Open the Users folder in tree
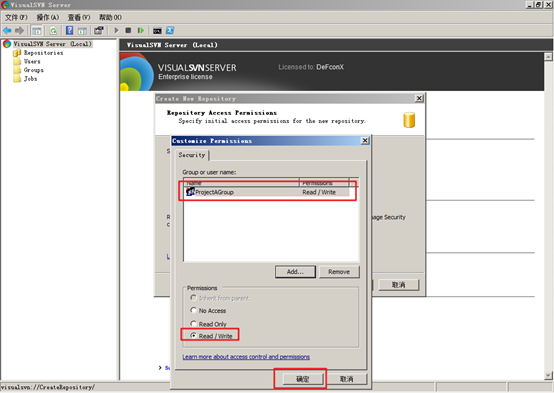The image size is (554, 393). [32, 61]
